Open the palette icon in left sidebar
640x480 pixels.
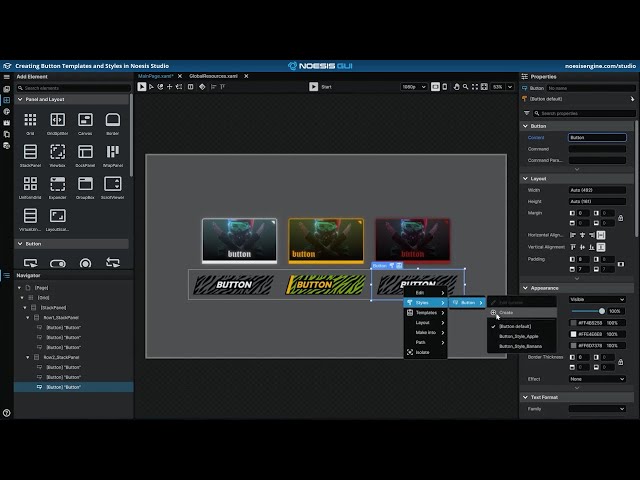(x=7, y=111)
